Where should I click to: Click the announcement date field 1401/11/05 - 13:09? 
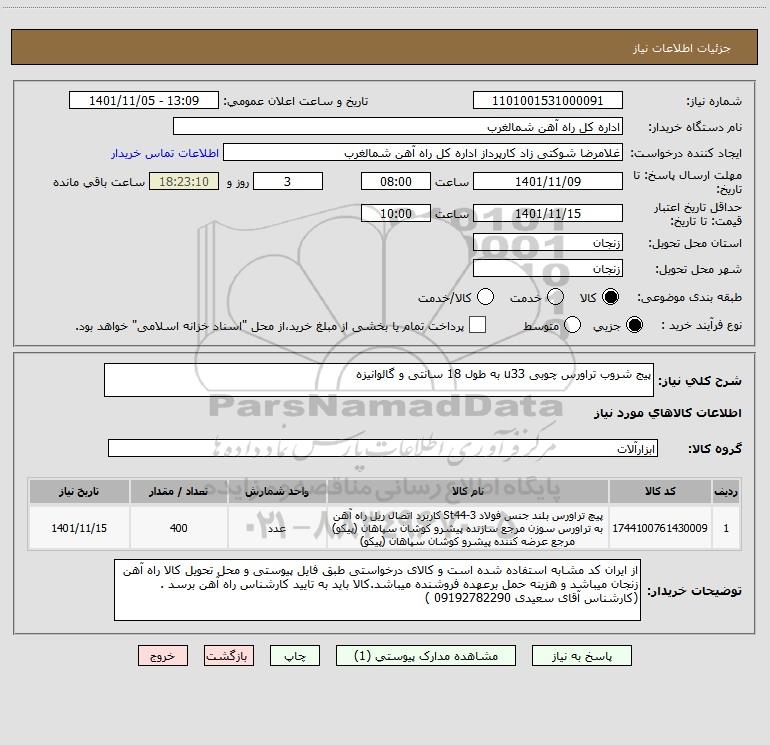pos(144,101)
